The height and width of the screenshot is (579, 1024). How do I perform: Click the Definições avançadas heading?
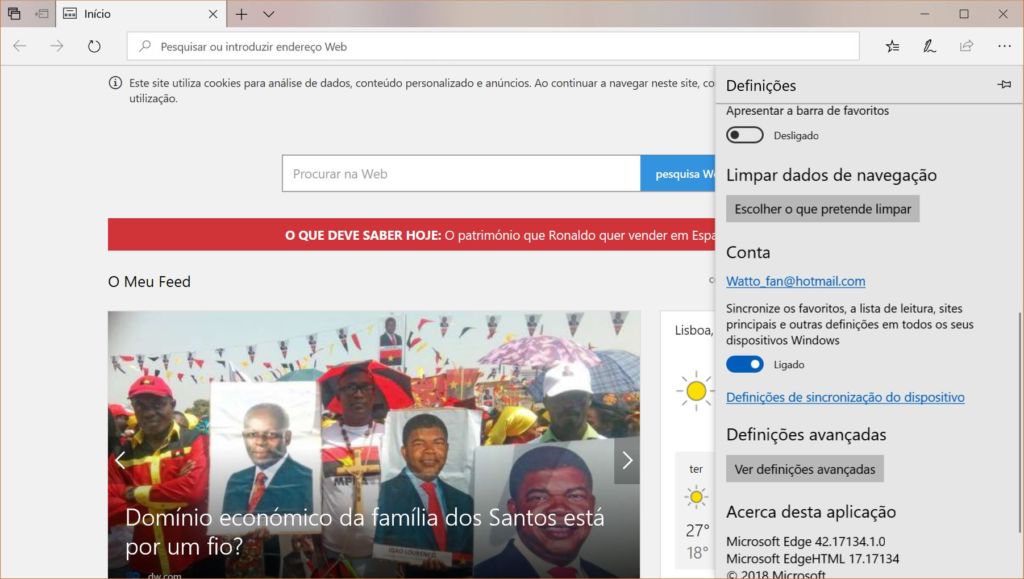(806, 435)
